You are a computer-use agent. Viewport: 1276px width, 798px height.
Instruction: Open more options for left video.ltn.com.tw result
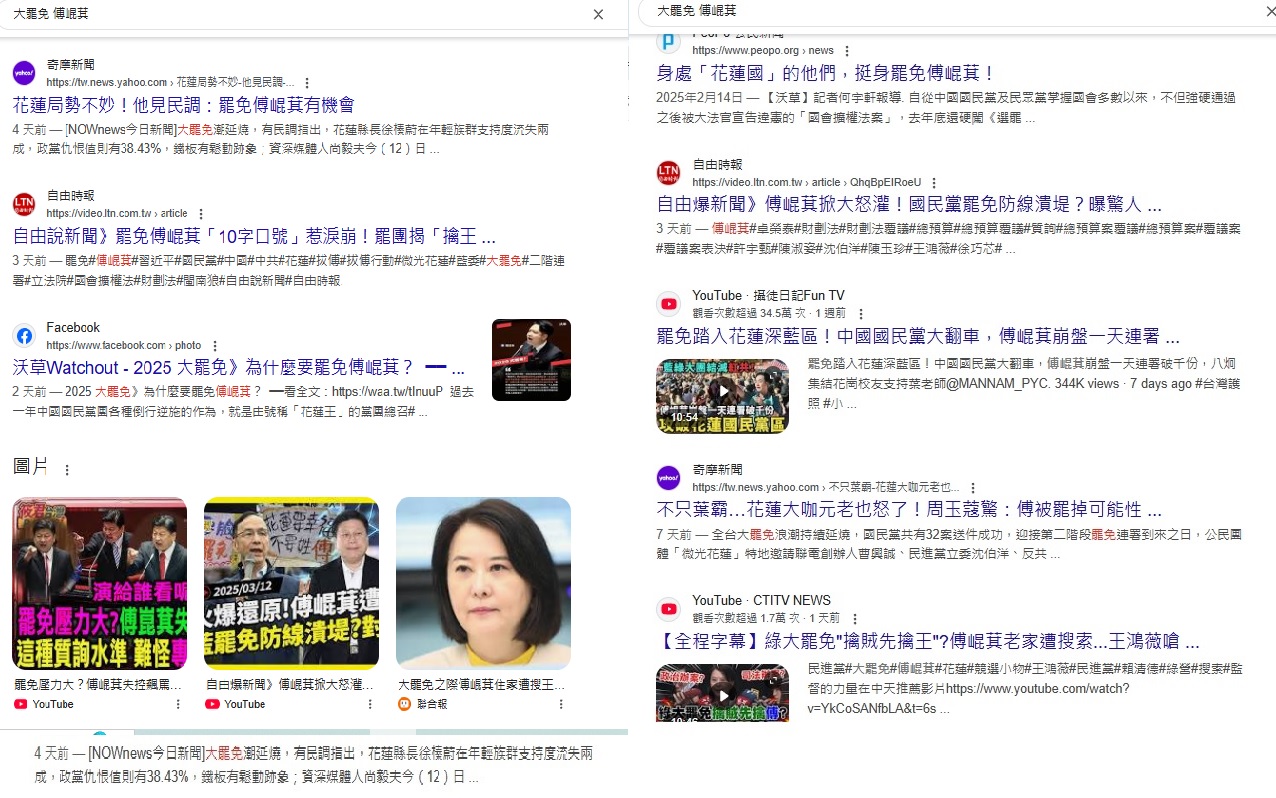pyautogui.click(x=200, y=214)
